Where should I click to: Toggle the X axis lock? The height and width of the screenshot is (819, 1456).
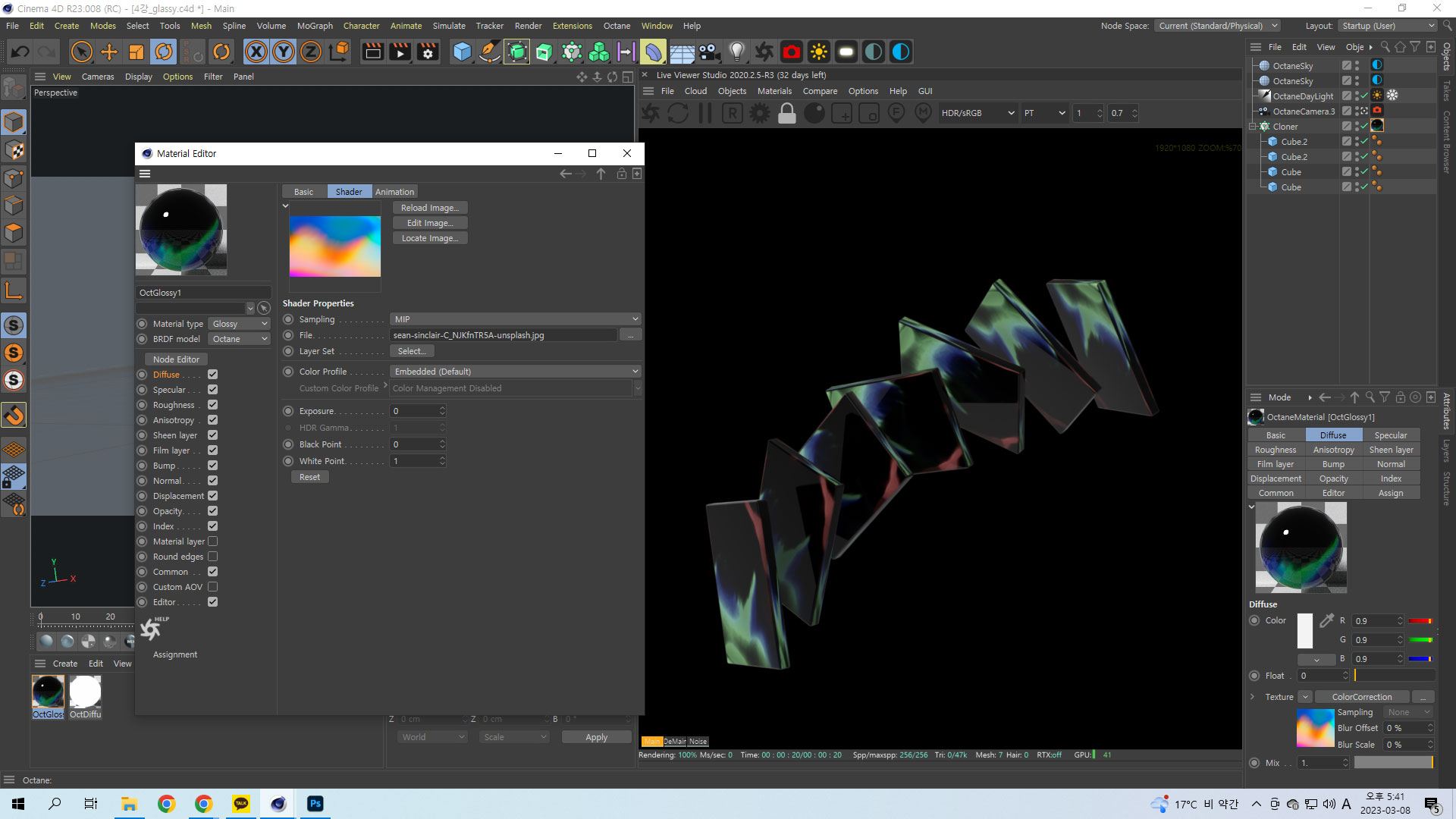click(256, 52)
